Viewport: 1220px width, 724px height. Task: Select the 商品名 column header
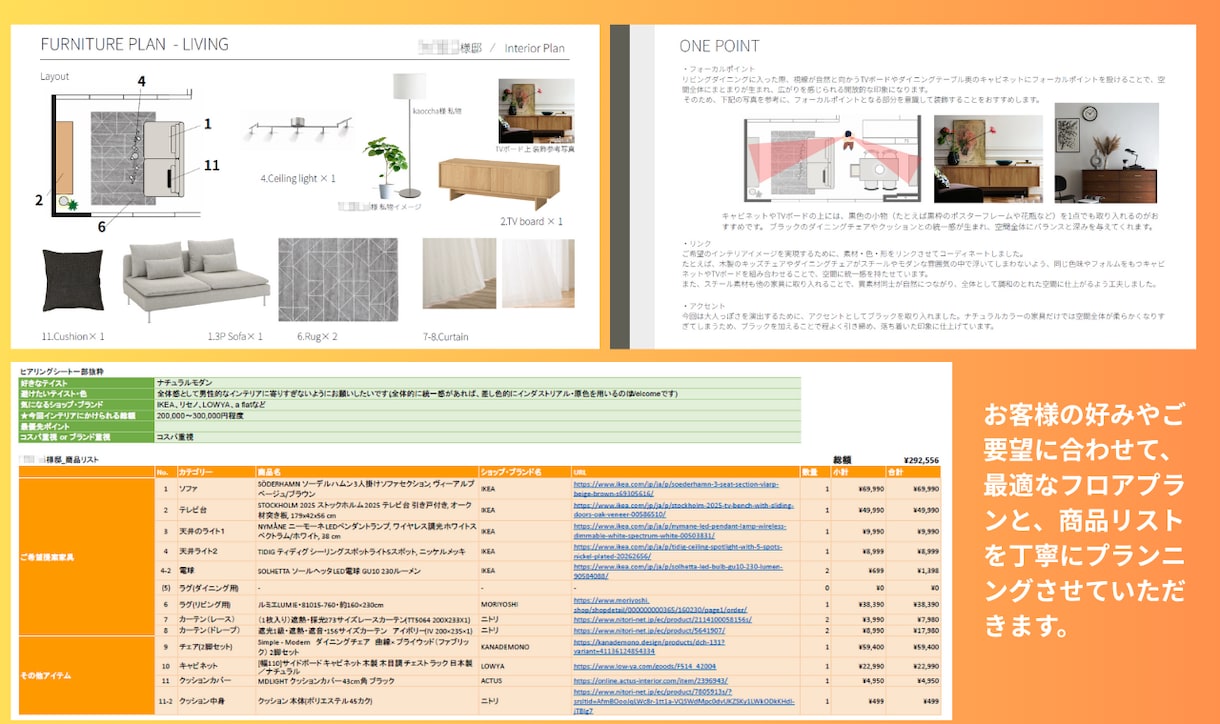click(367, 471)
